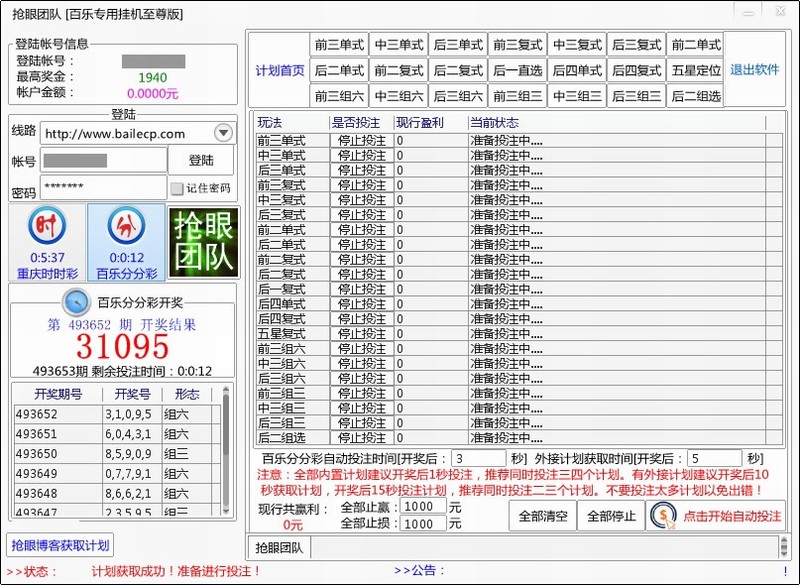Select the 抢眼团队 tab at bottom
The width and height of the screenshot is (800, 585).
click(279, 547)
